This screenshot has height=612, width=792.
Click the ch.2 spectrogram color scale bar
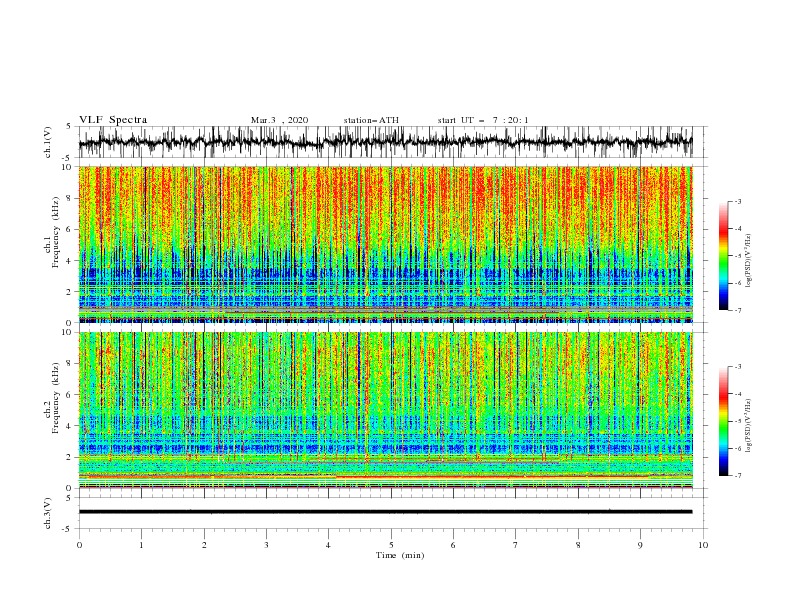tap(723, 421)
